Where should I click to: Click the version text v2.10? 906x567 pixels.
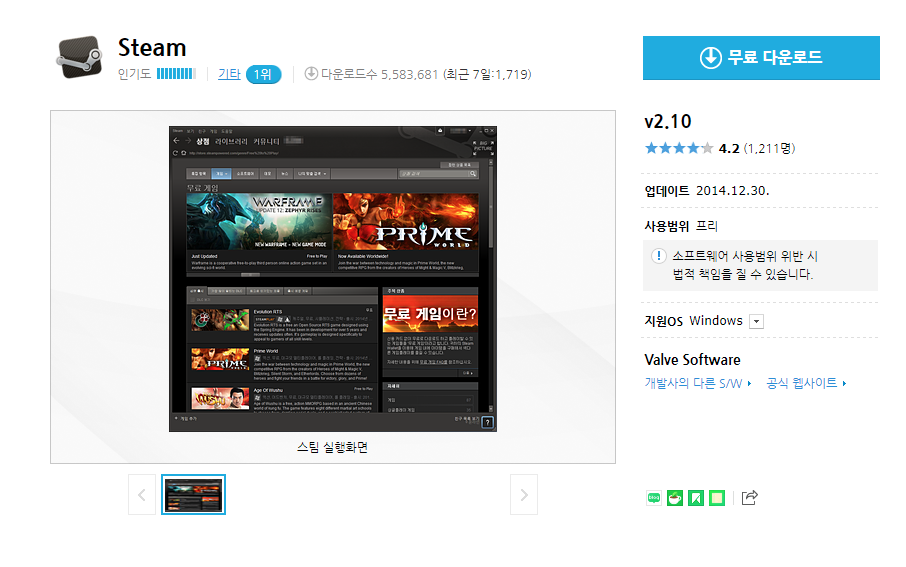click(668, 121)
